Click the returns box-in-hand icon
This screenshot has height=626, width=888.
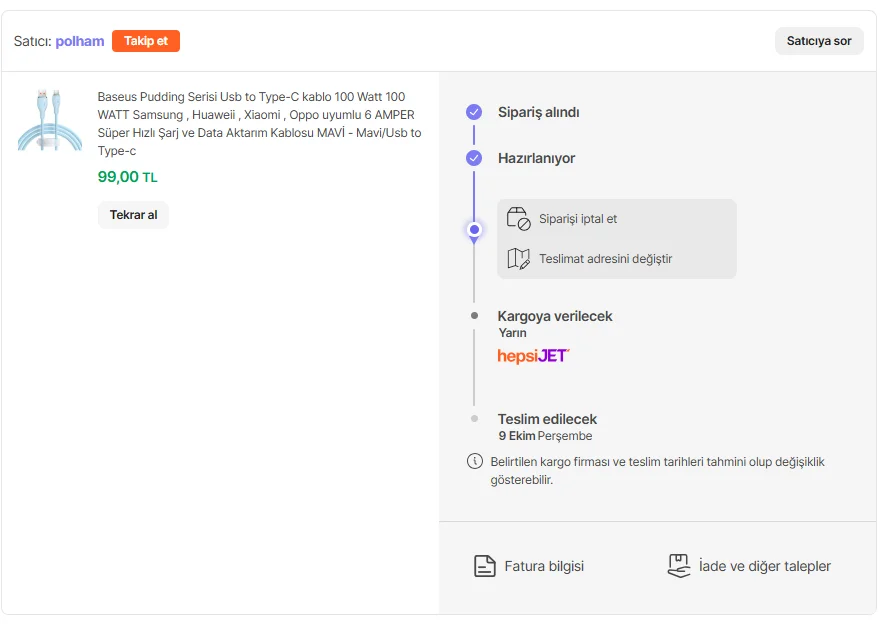pos(679,566)
